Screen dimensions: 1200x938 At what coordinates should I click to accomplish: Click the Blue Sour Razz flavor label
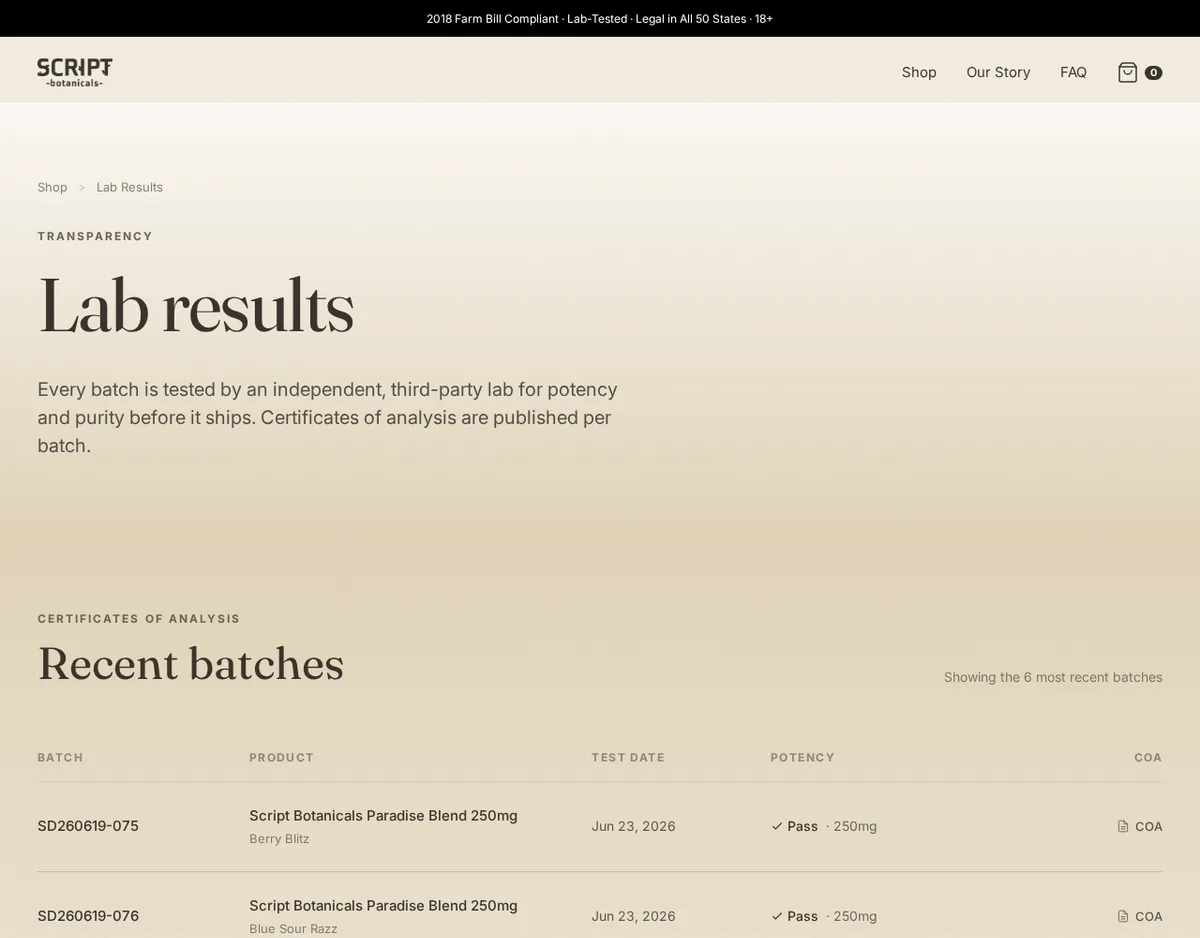point(293,929)
